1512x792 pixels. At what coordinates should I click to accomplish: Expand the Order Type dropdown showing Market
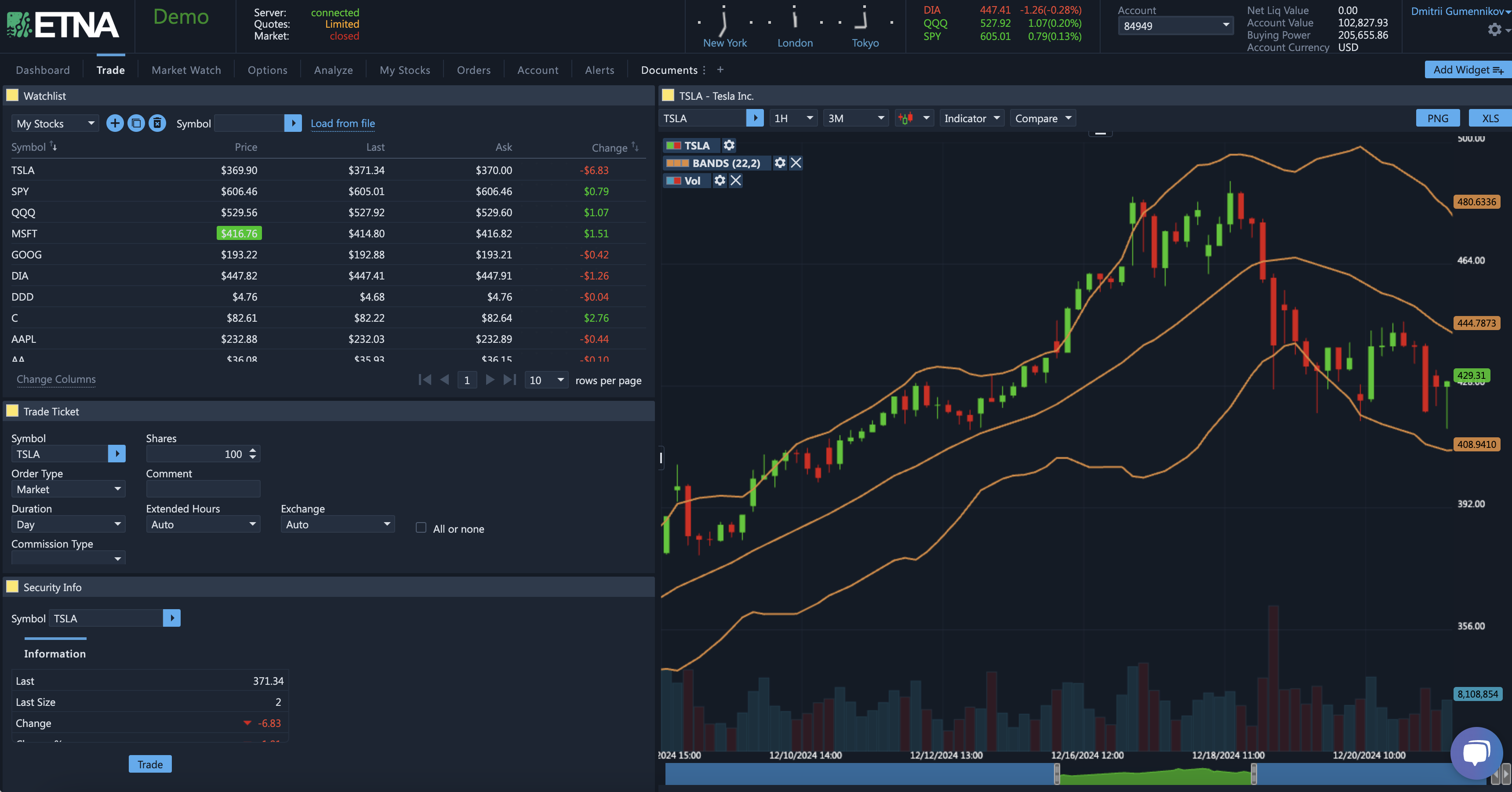tap(68, 488)
